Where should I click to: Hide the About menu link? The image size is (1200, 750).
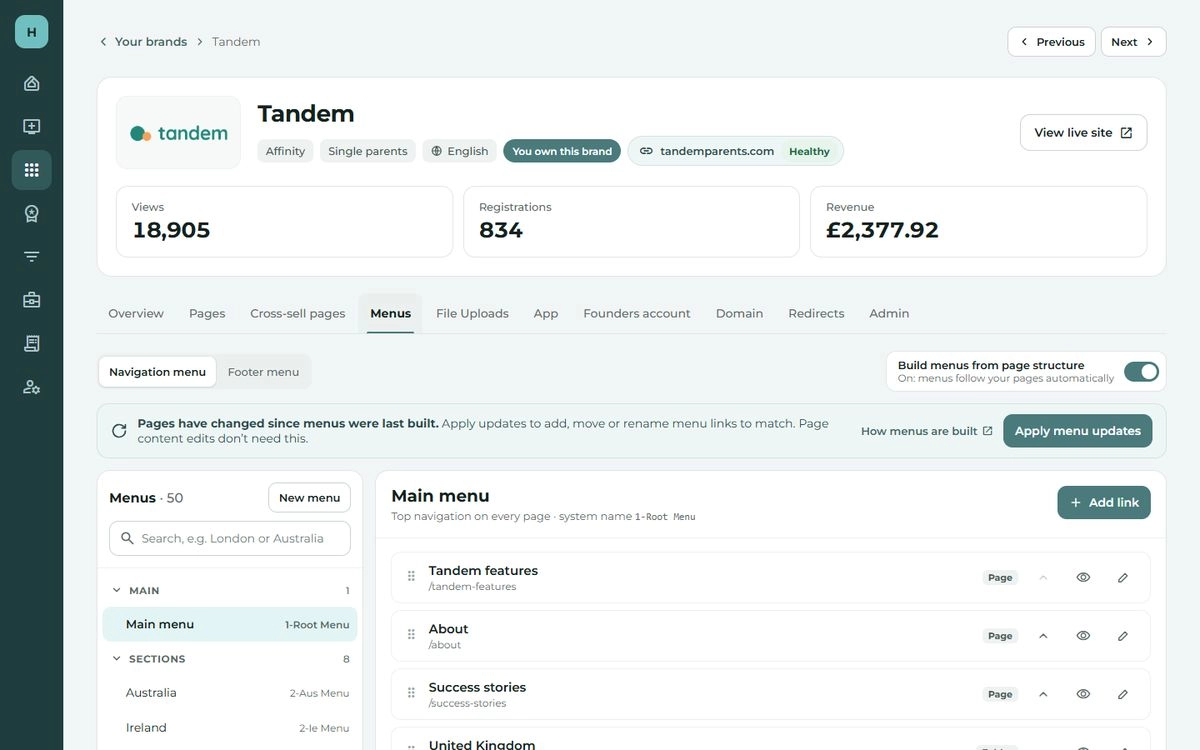(1083, 636)
